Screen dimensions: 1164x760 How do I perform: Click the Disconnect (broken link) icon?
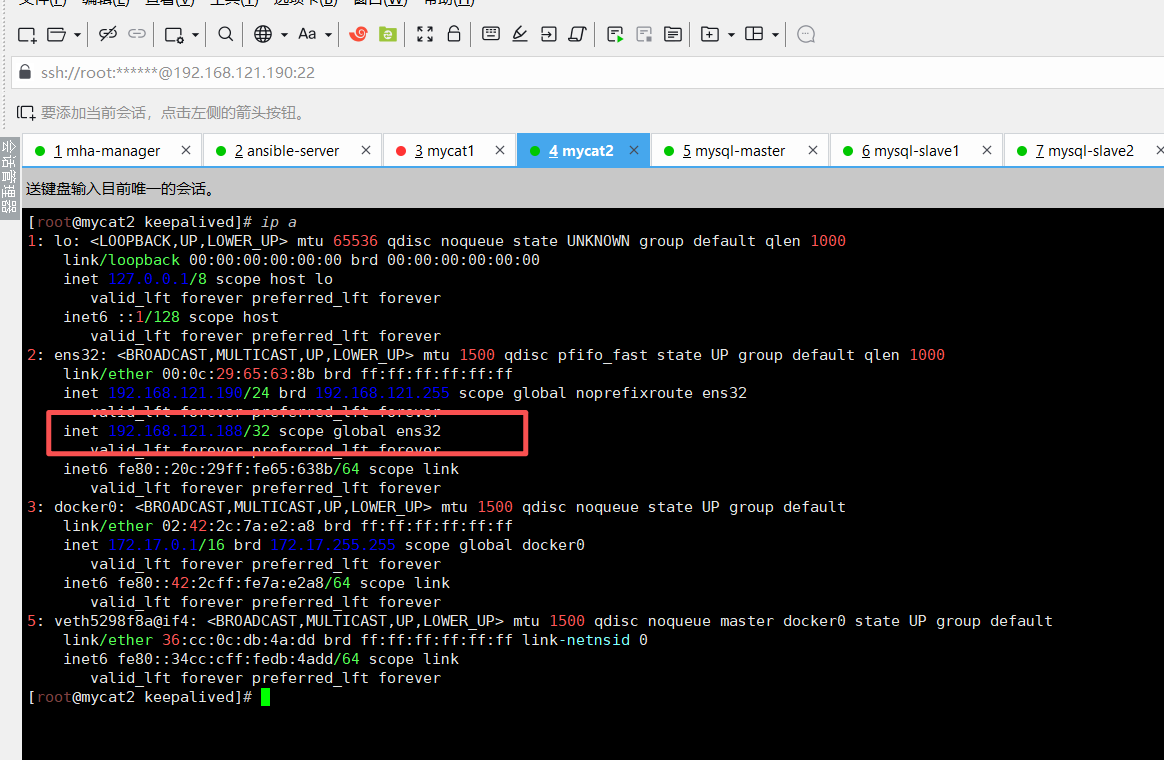click(x=108, y=34)
